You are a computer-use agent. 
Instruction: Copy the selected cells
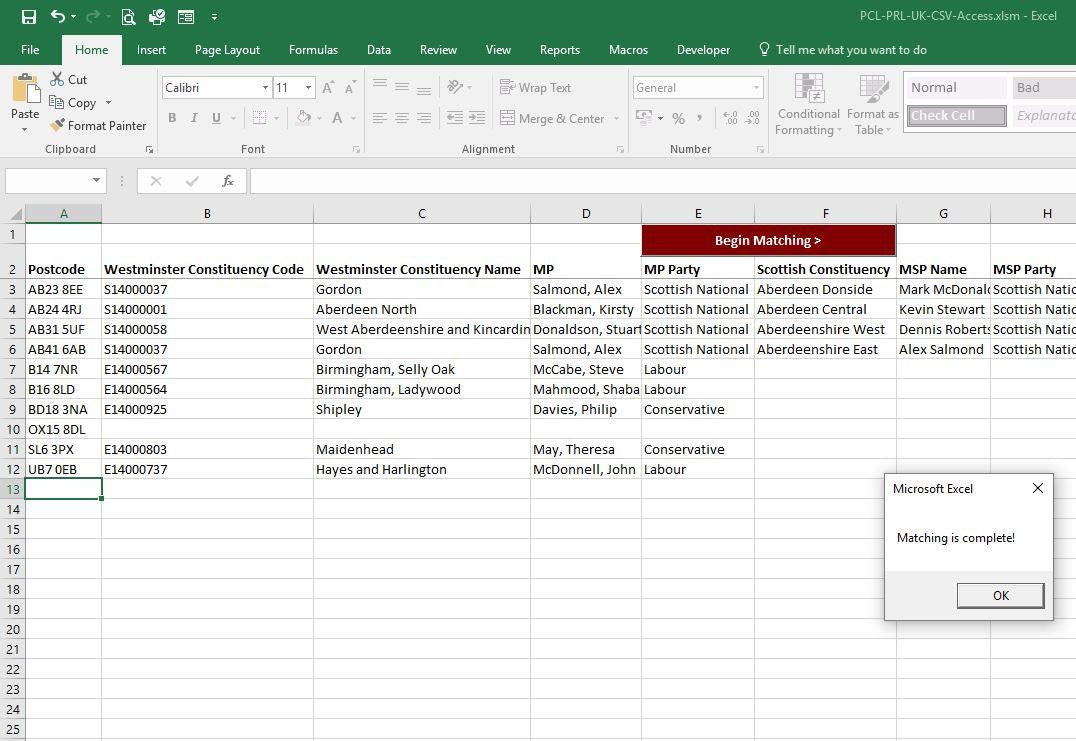73,102
